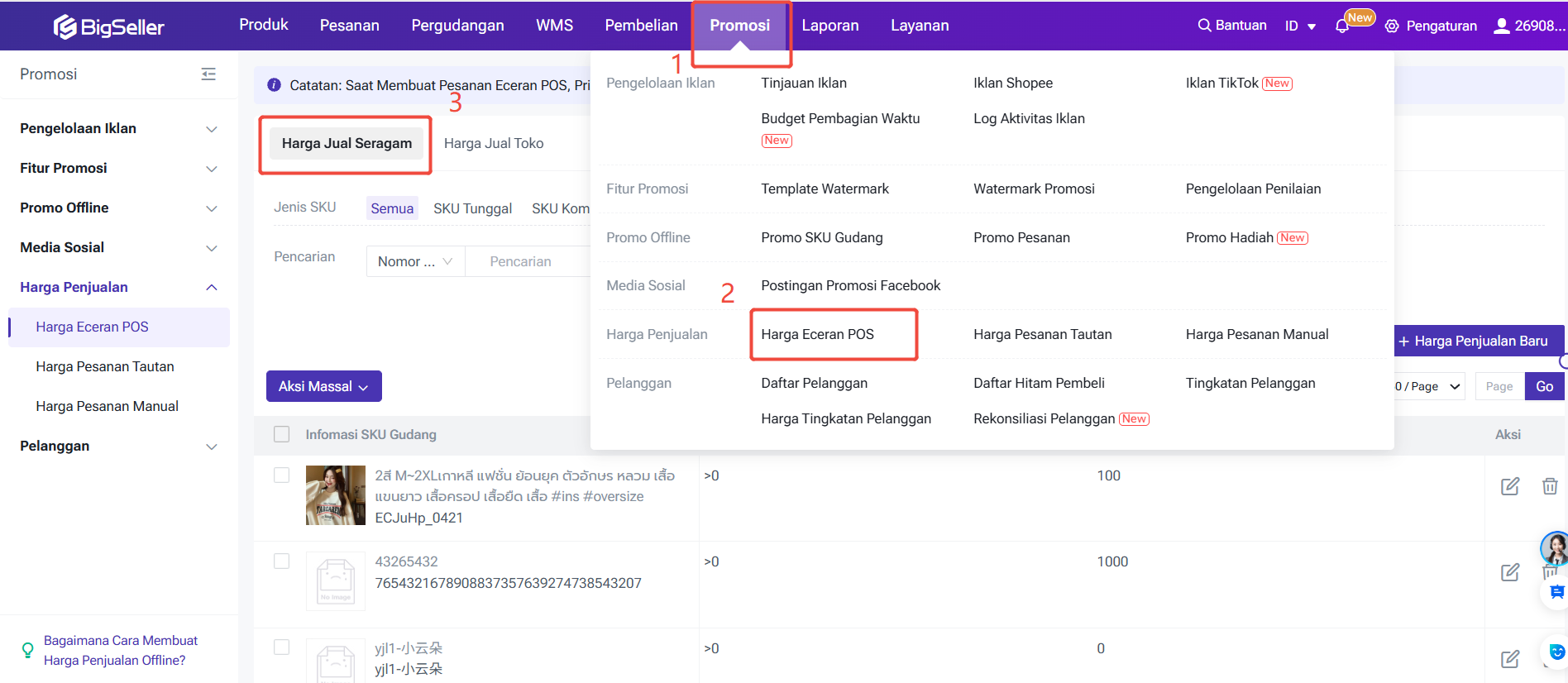Delete the ECJuHp_0421 row with trash icon
This screenshot has width=1568, height=683.
point(1550,486)
